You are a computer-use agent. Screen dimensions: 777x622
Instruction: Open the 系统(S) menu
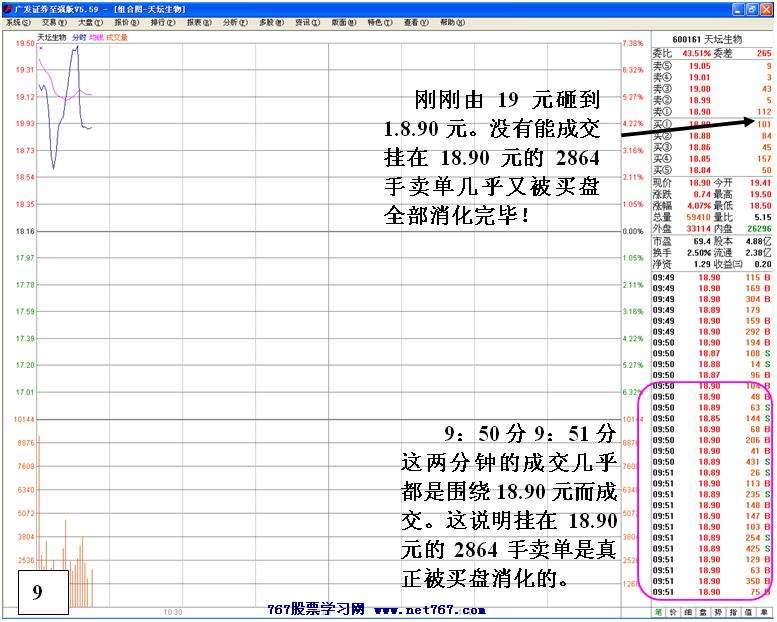[18, 21]
